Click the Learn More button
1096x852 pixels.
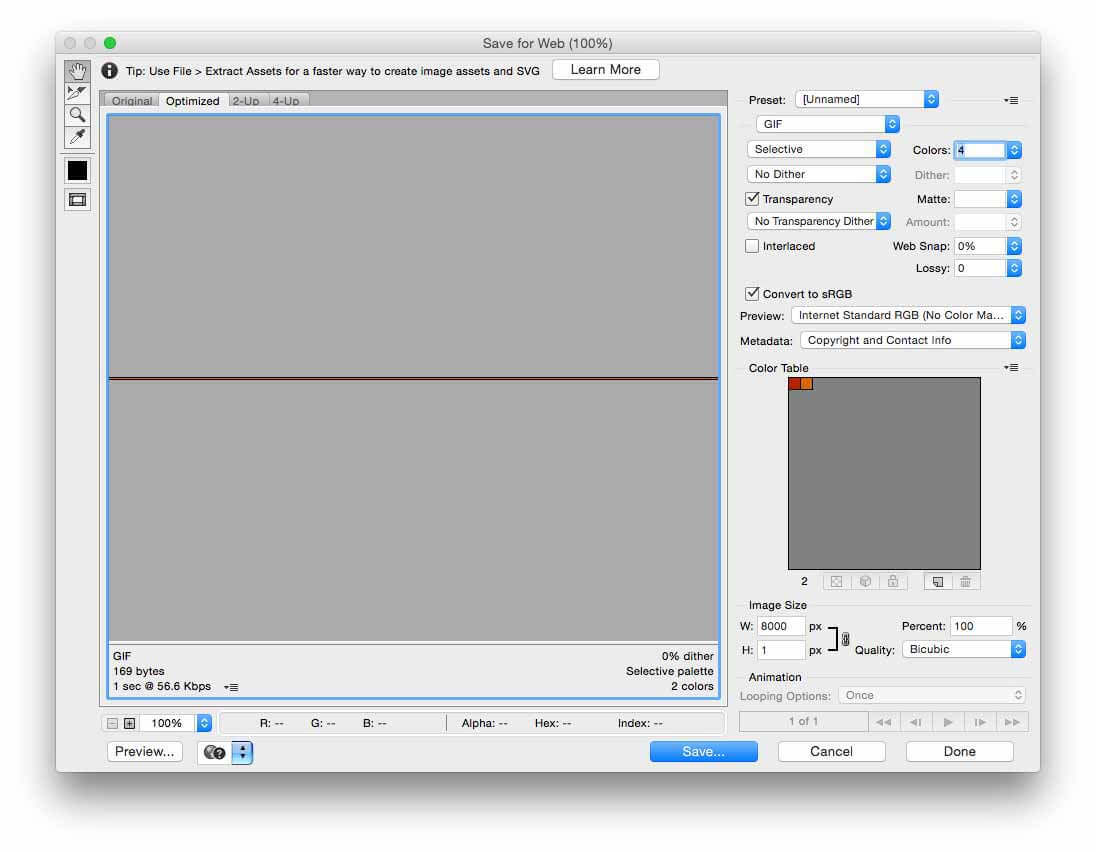(605, 70)
